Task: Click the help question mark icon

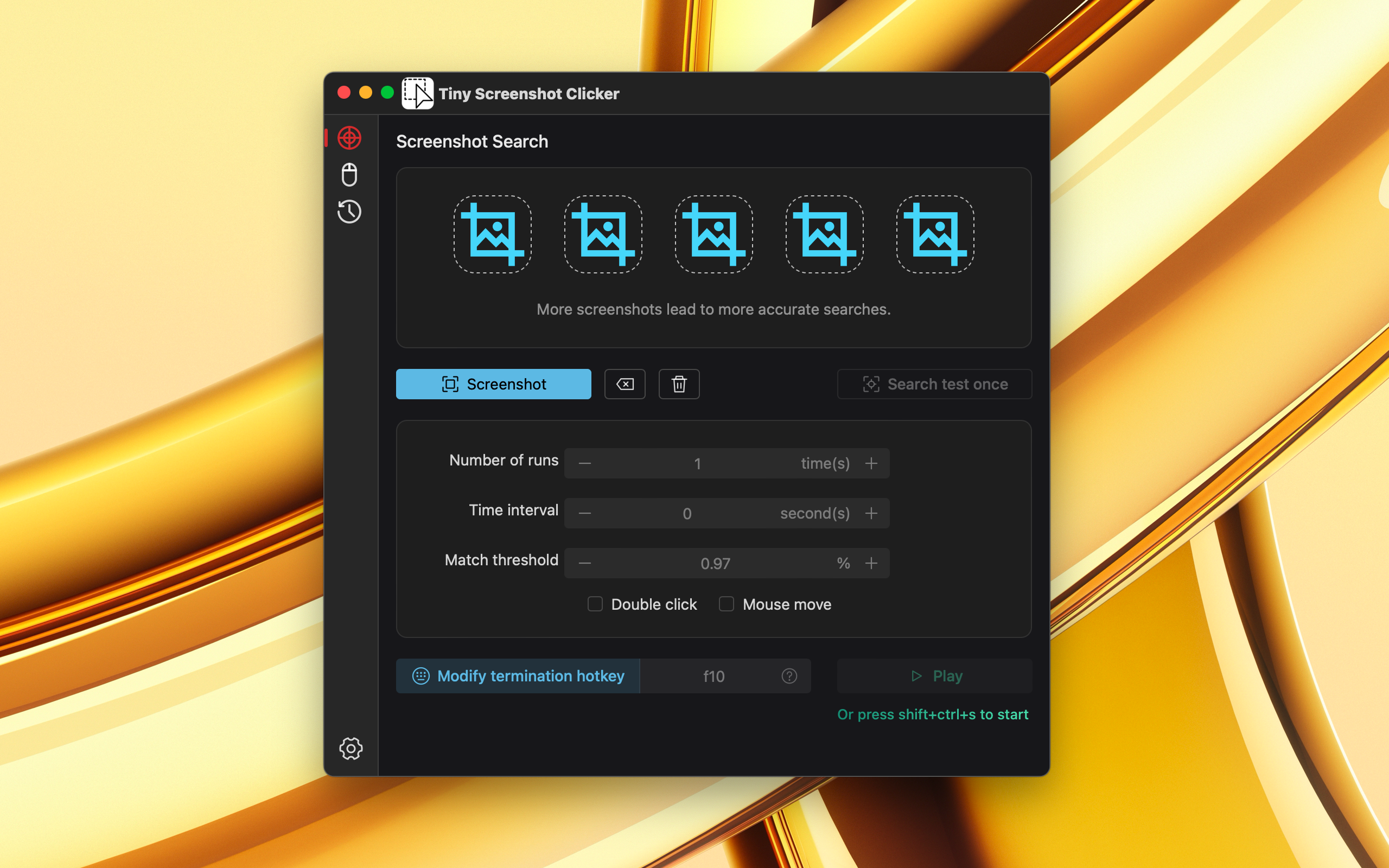Action: pos(789,675)
